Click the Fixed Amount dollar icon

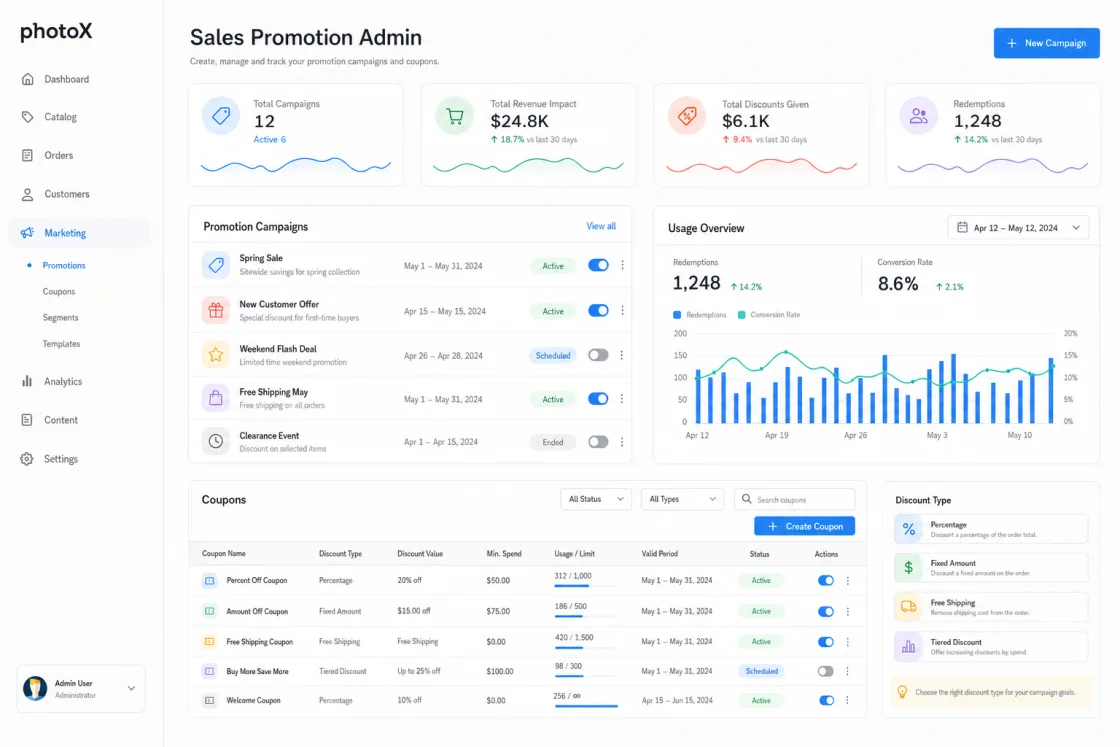[909, 568]
